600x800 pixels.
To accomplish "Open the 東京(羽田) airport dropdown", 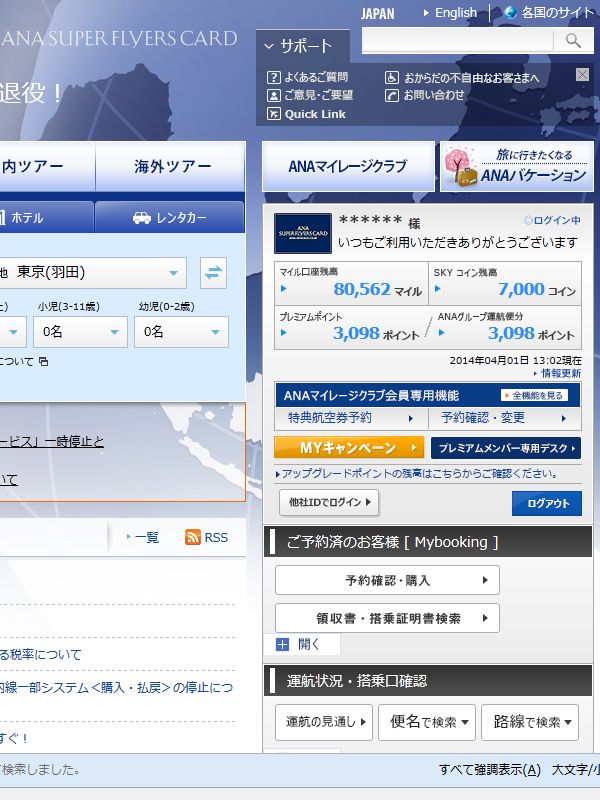I will (x=93, y=273).
